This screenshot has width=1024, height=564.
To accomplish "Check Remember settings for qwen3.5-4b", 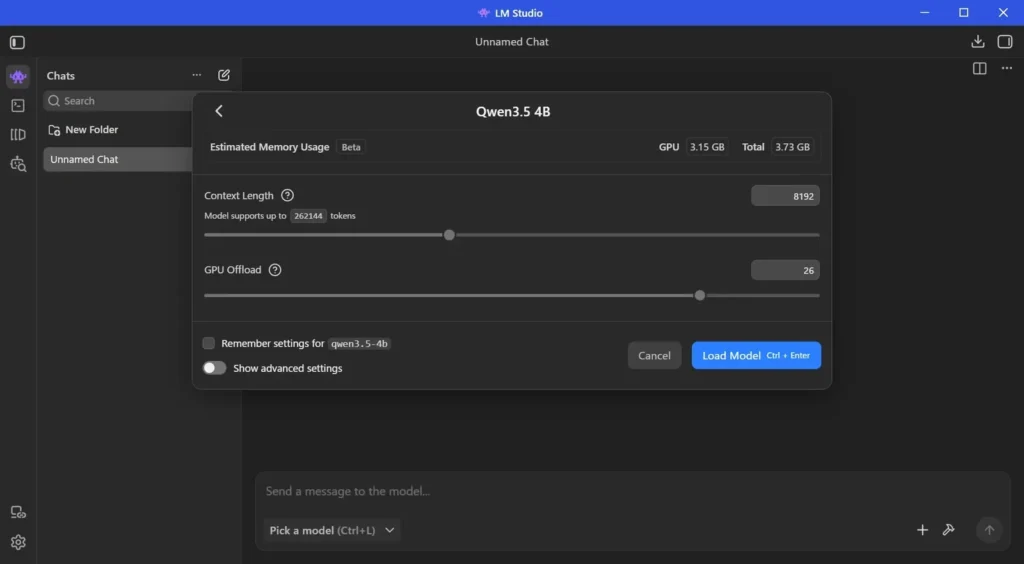I will point(208,343).
